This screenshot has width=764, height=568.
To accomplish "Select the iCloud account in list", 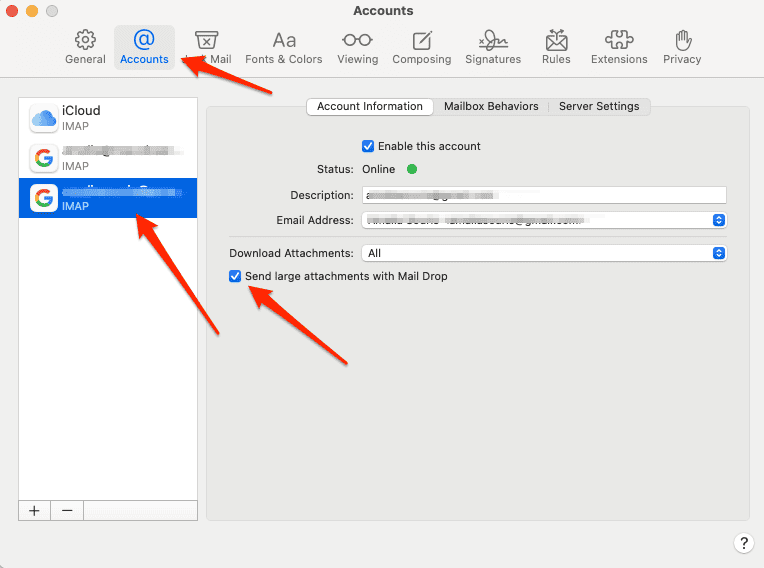I will 108,118.
